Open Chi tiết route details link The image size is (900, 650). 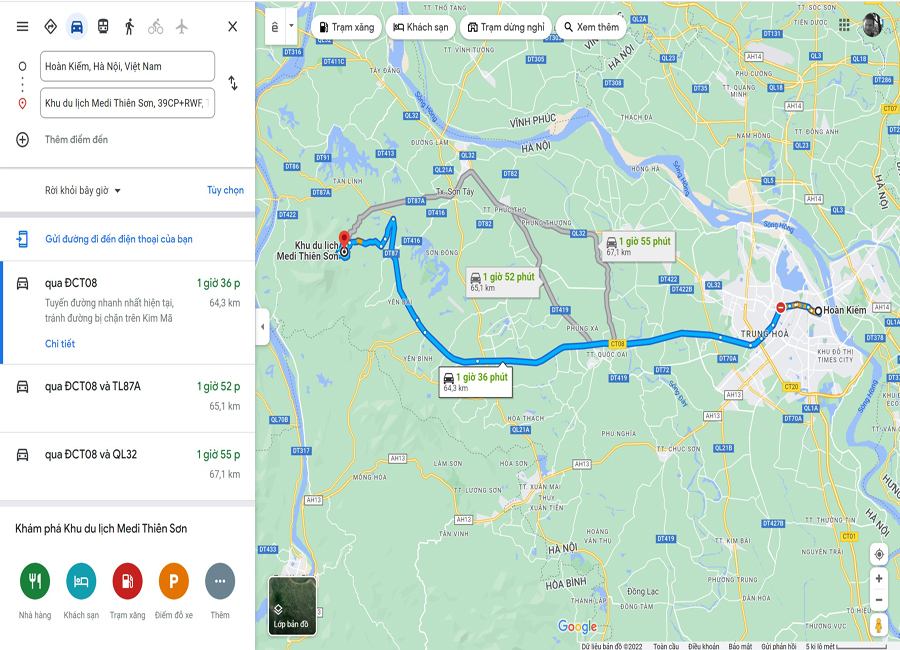coord(60,343)
